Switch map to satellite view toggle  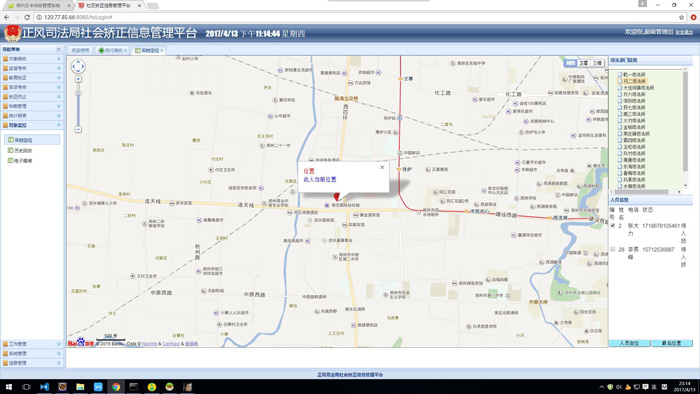(x=584, y=63)
